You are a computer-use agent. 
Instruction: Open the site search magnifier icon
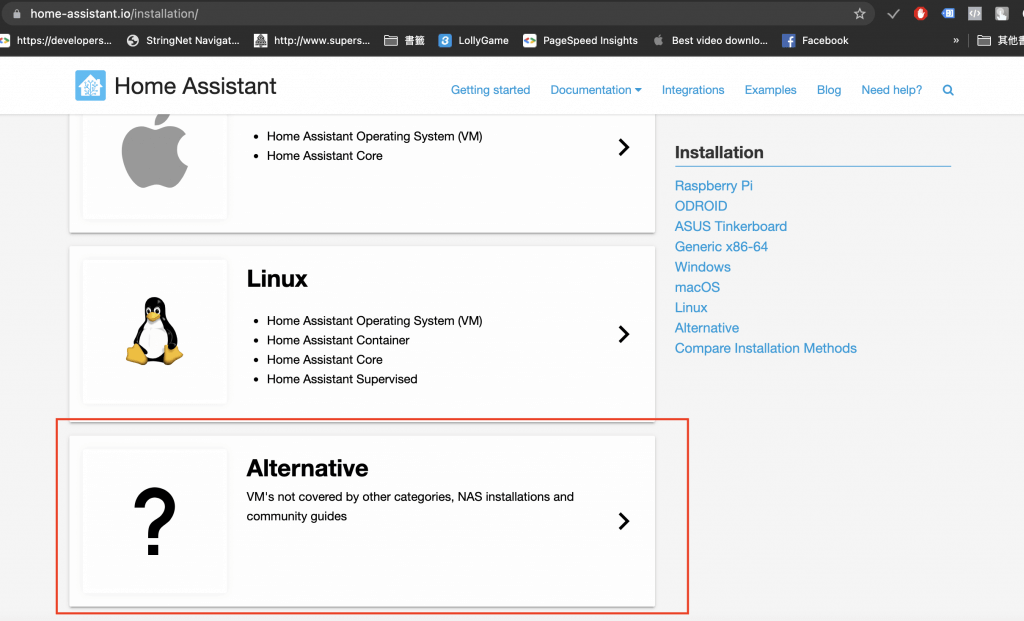pyautogui.click(x=948, y=90)
